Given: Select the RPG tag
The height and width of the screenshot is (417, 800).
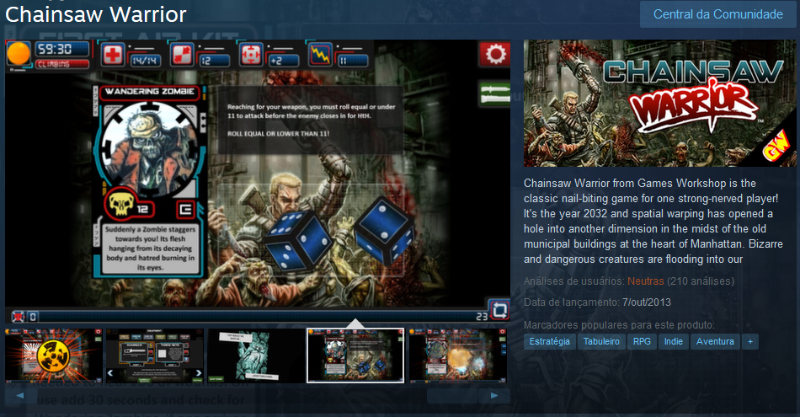Looking at the screenshot, I should (642, 341).
